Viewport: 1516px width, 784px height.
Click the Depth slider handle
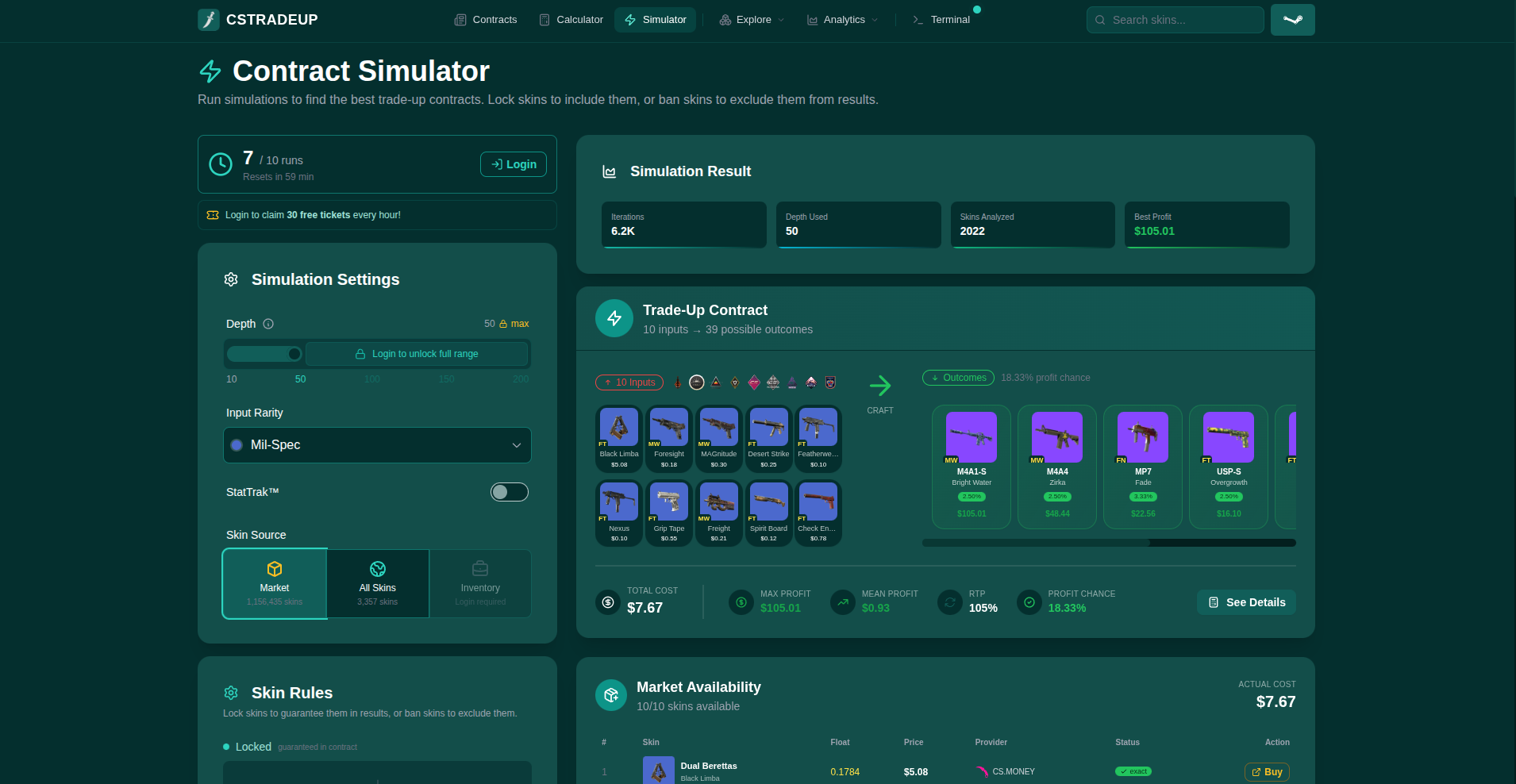click(294, 354)
